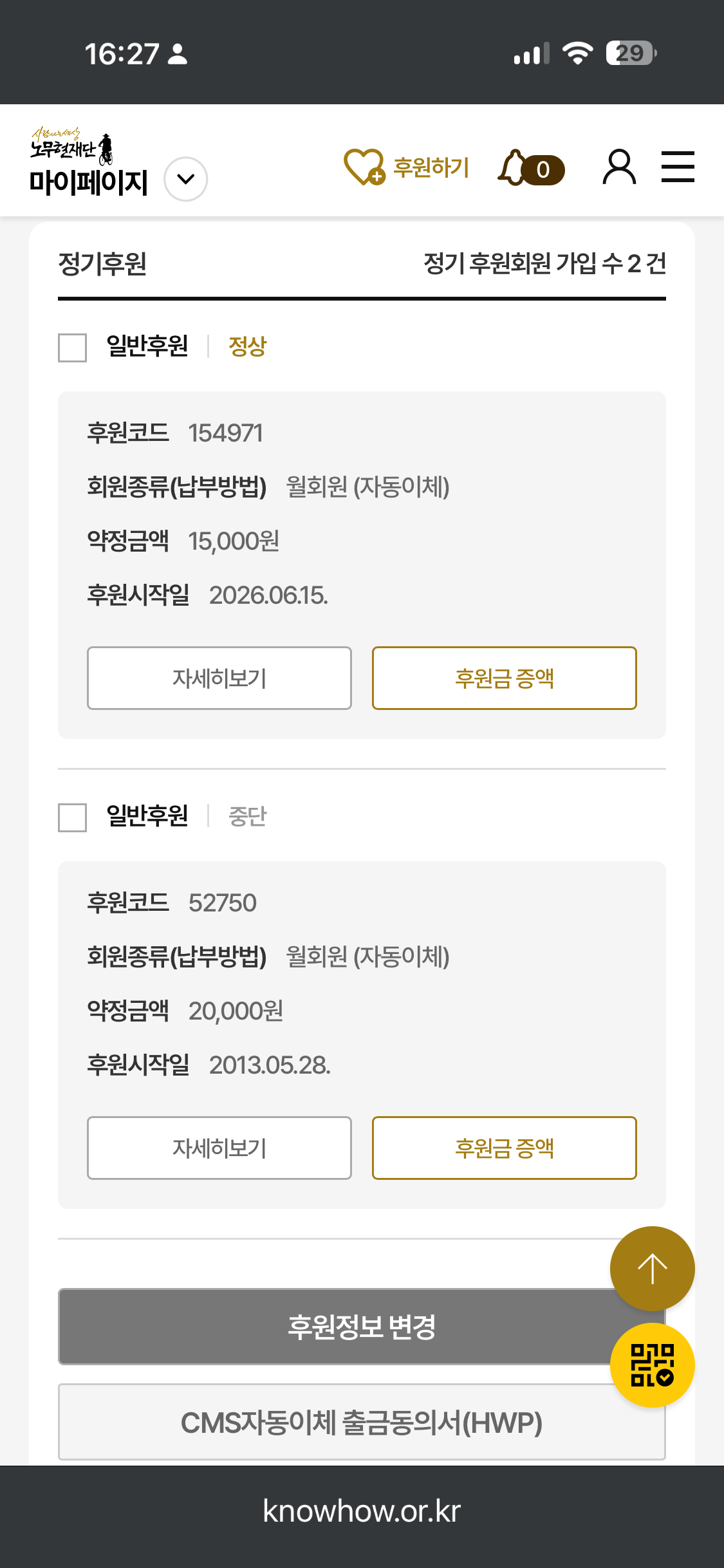View details for sponsorship code 52750
Screen dimensions: 724x1568
pyautogui.click(x=219, y=1148)
